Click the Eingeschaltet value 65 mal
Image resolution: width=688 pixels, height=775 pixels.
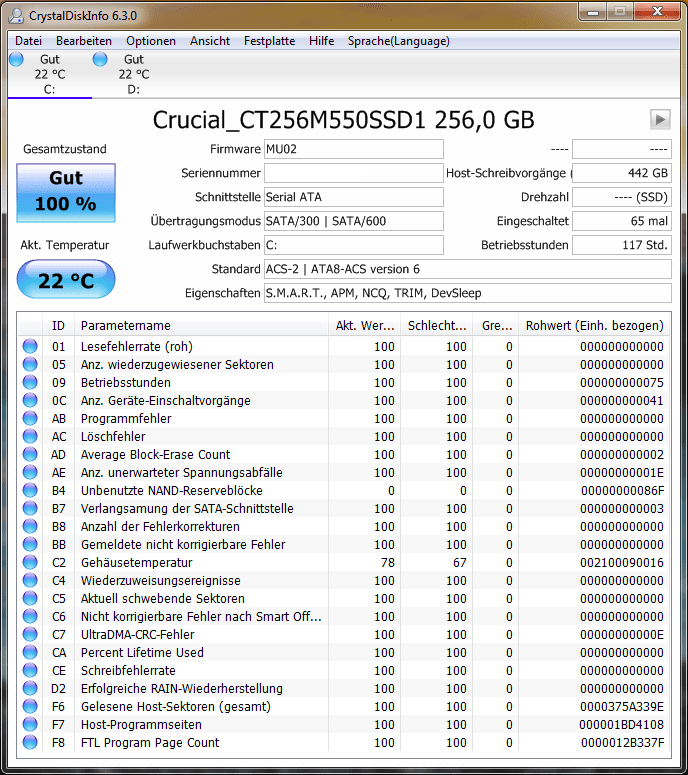622,221
